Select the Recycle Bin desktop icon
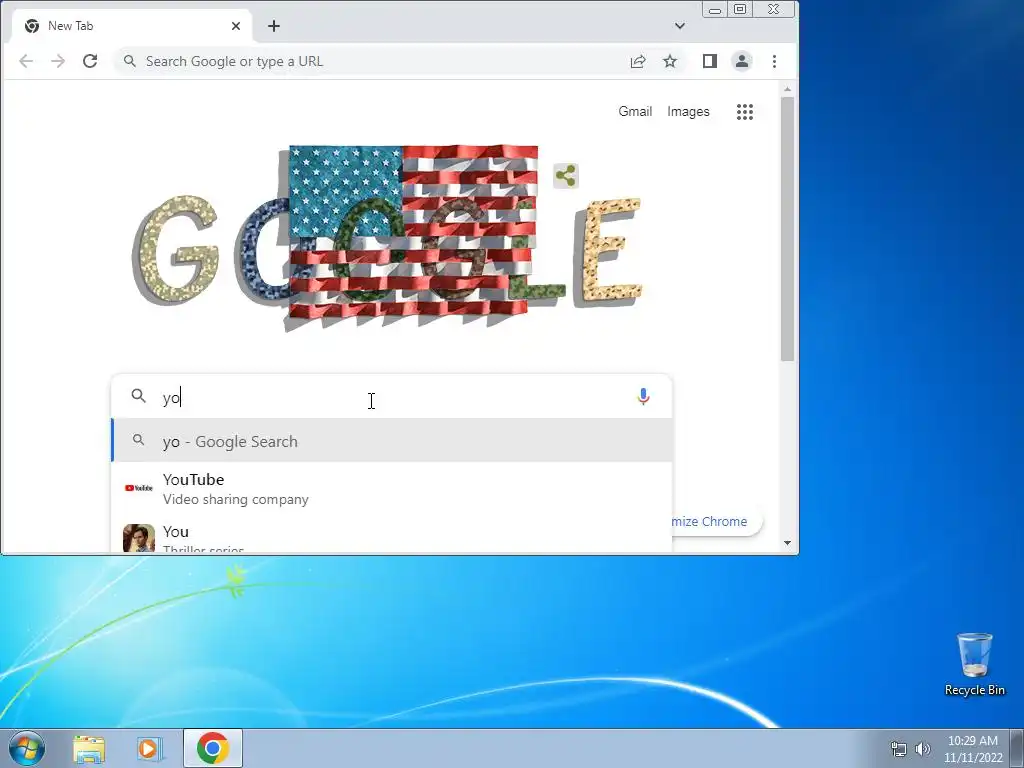Viewport: 1024px width, 768px height. pos(974,664)
